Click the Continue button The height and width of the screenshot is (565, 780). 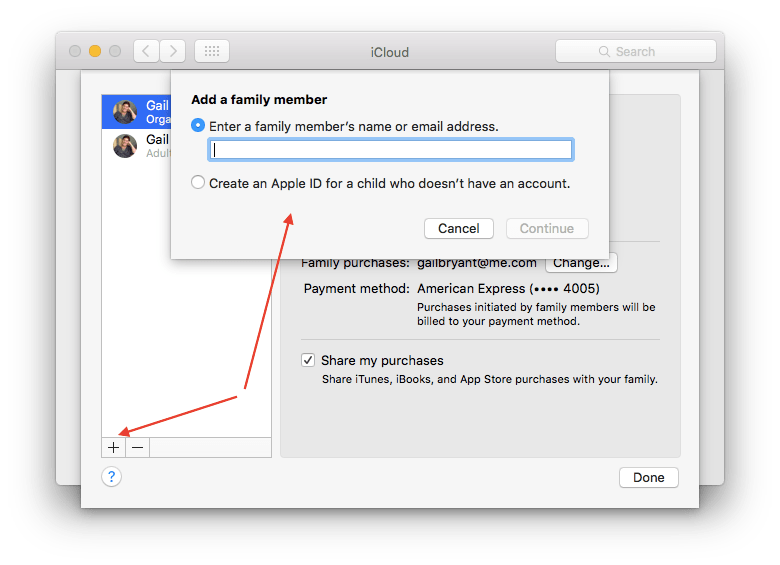[x=547, y=228]
